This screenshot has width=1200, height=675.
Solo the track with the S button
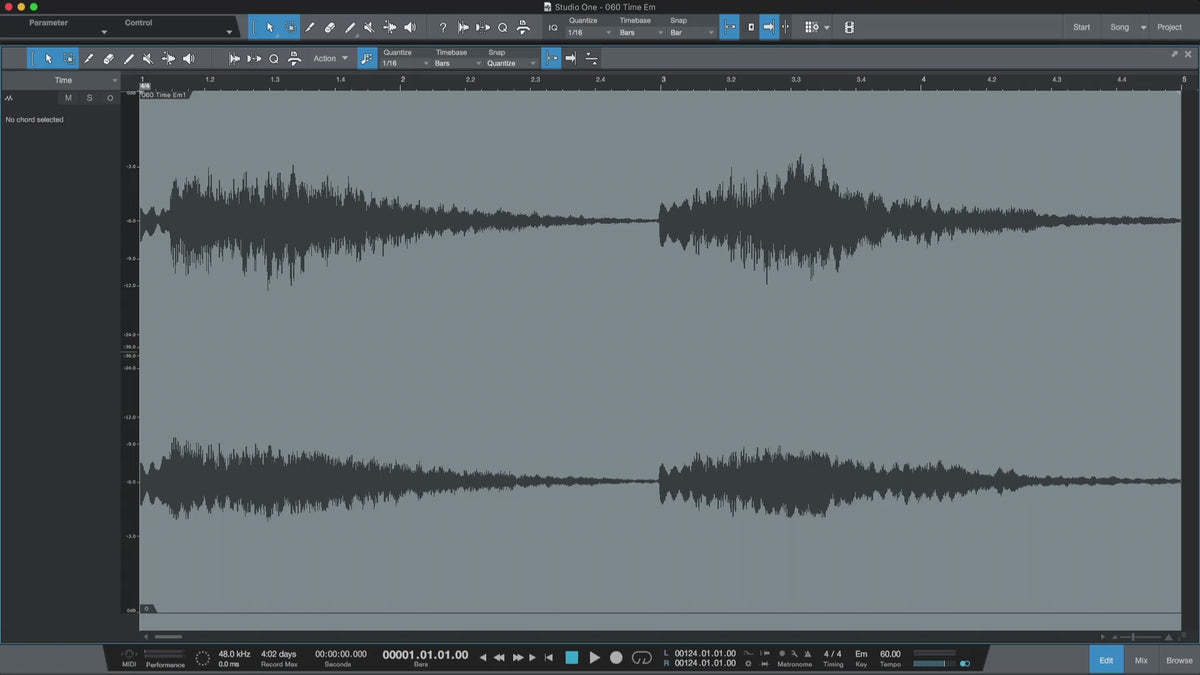pyautogui.click(x=89, y=98)
